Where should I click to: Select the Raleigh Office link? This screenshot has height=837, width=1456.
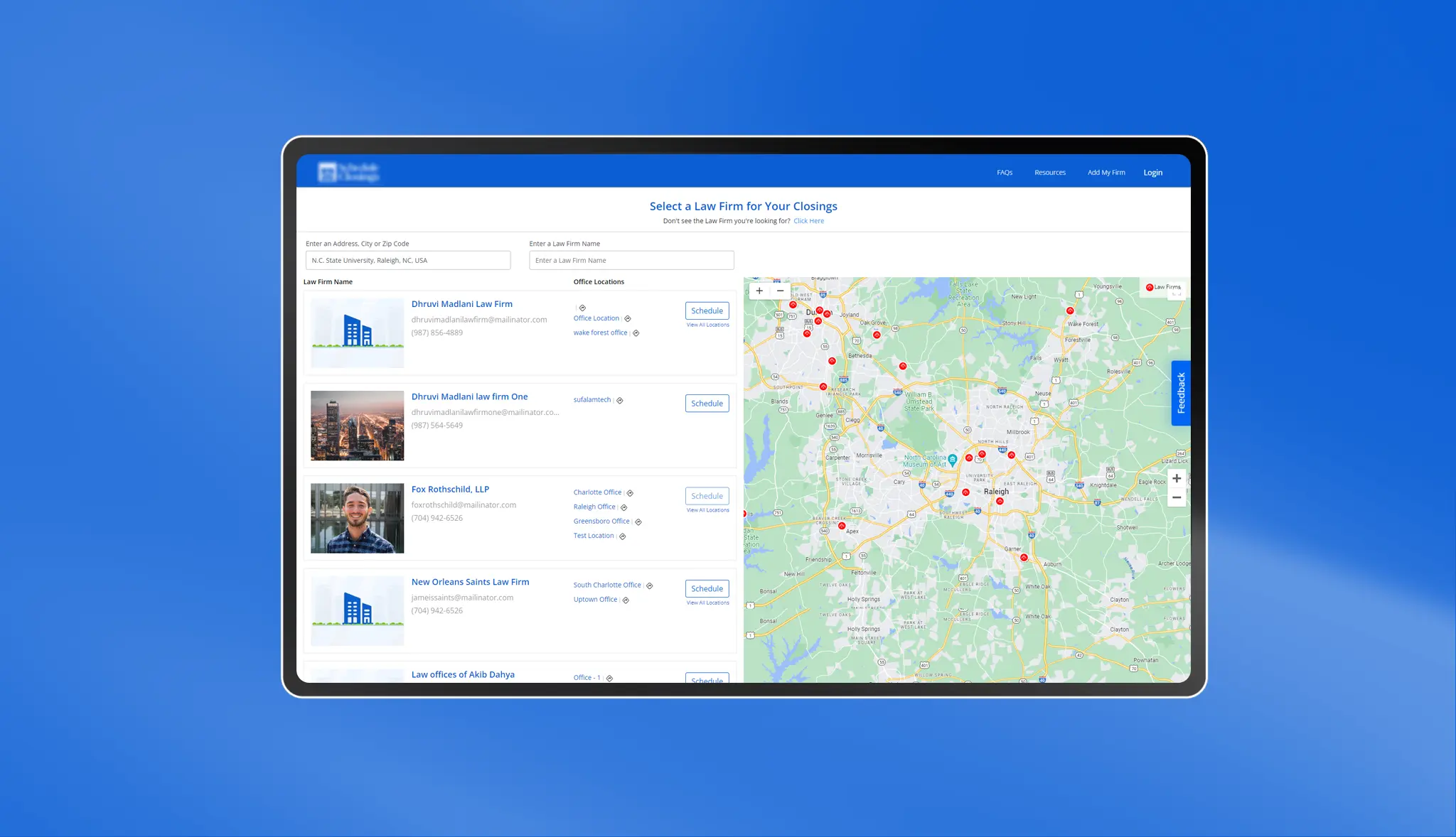[594, 507]
